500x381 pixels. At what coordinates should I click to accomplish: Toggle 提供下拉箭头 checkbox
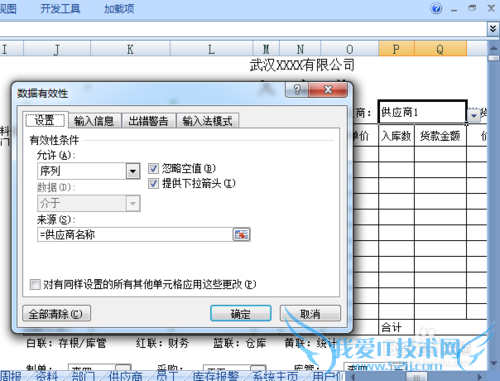tap(153, 183)
